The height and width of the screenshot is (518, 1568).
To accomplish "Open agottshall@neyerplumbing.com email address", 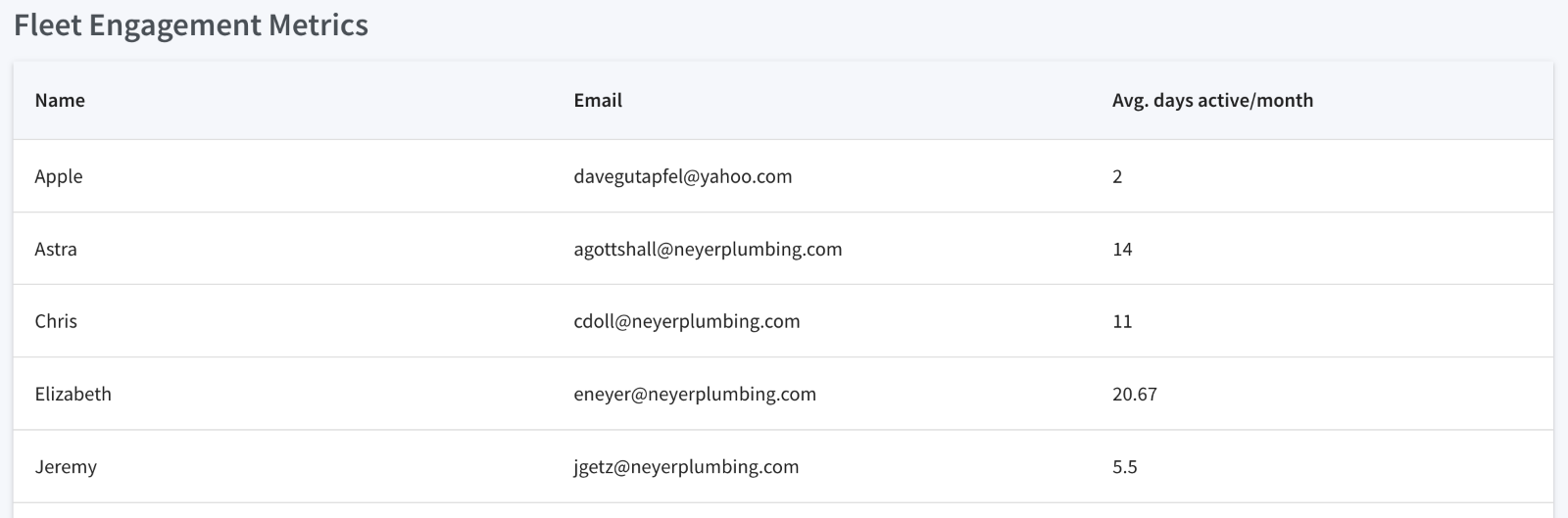I will coord(708,249).
